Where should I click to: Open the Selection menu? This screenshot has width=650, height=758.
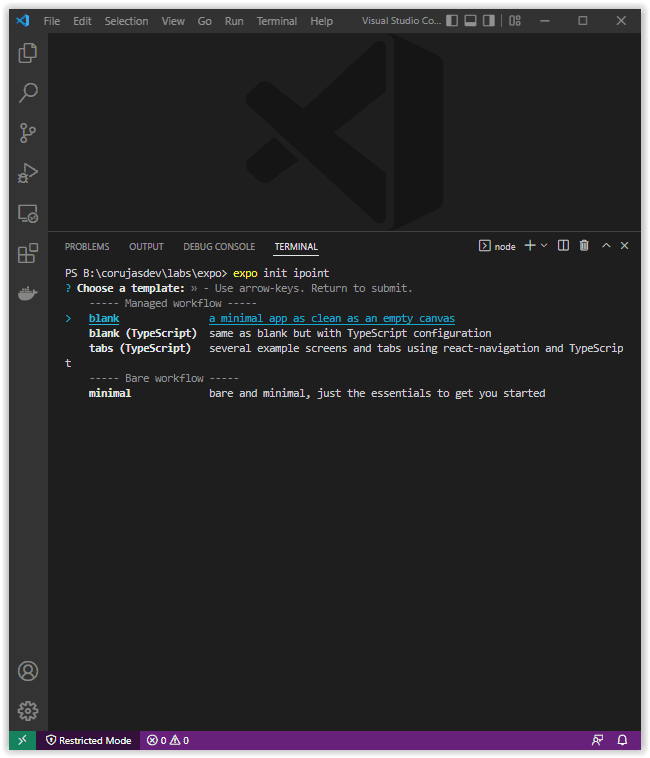(x=126, y=21)
